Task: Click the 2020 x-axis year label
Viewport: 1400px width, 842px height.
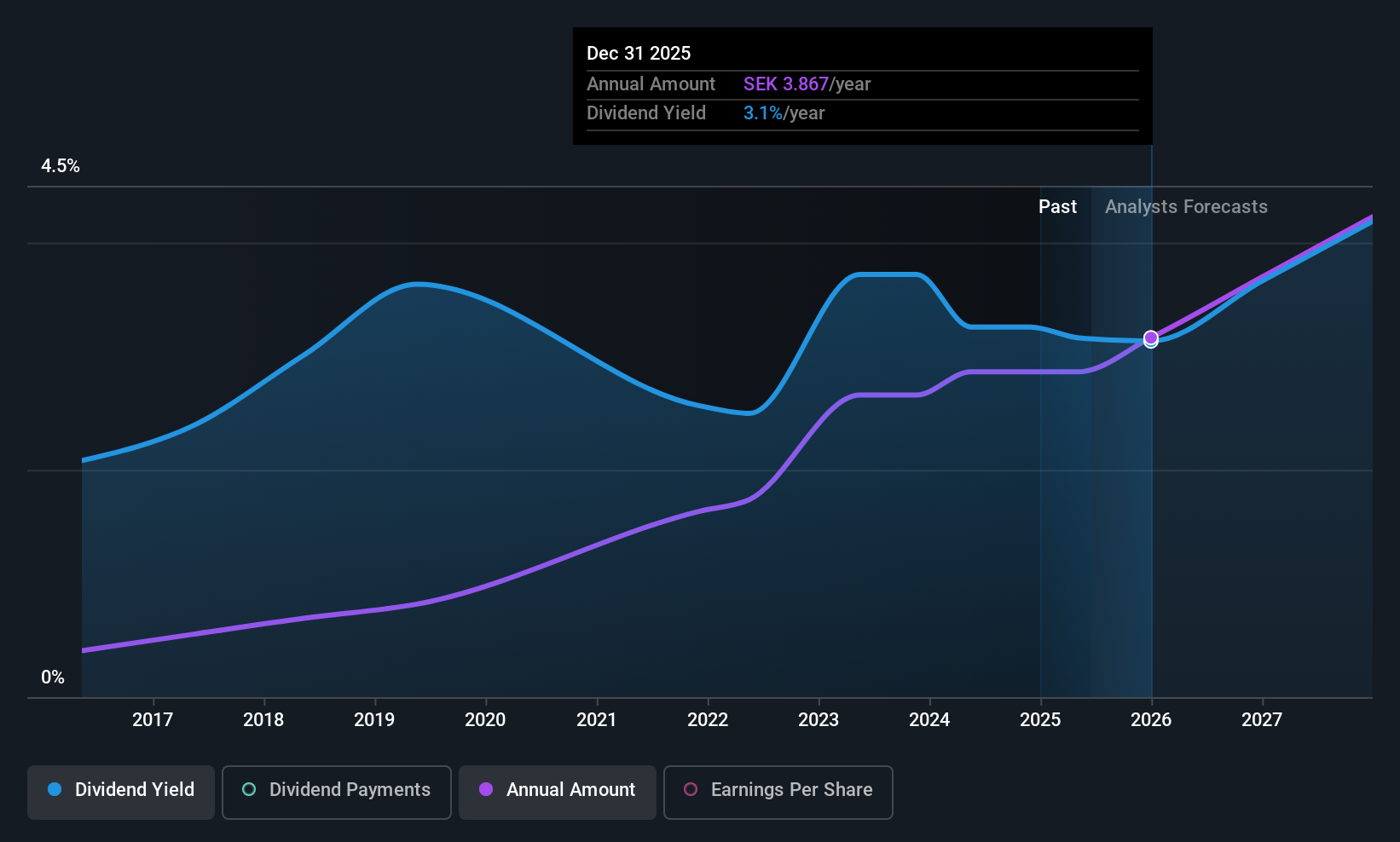Action: coord(485,719)
